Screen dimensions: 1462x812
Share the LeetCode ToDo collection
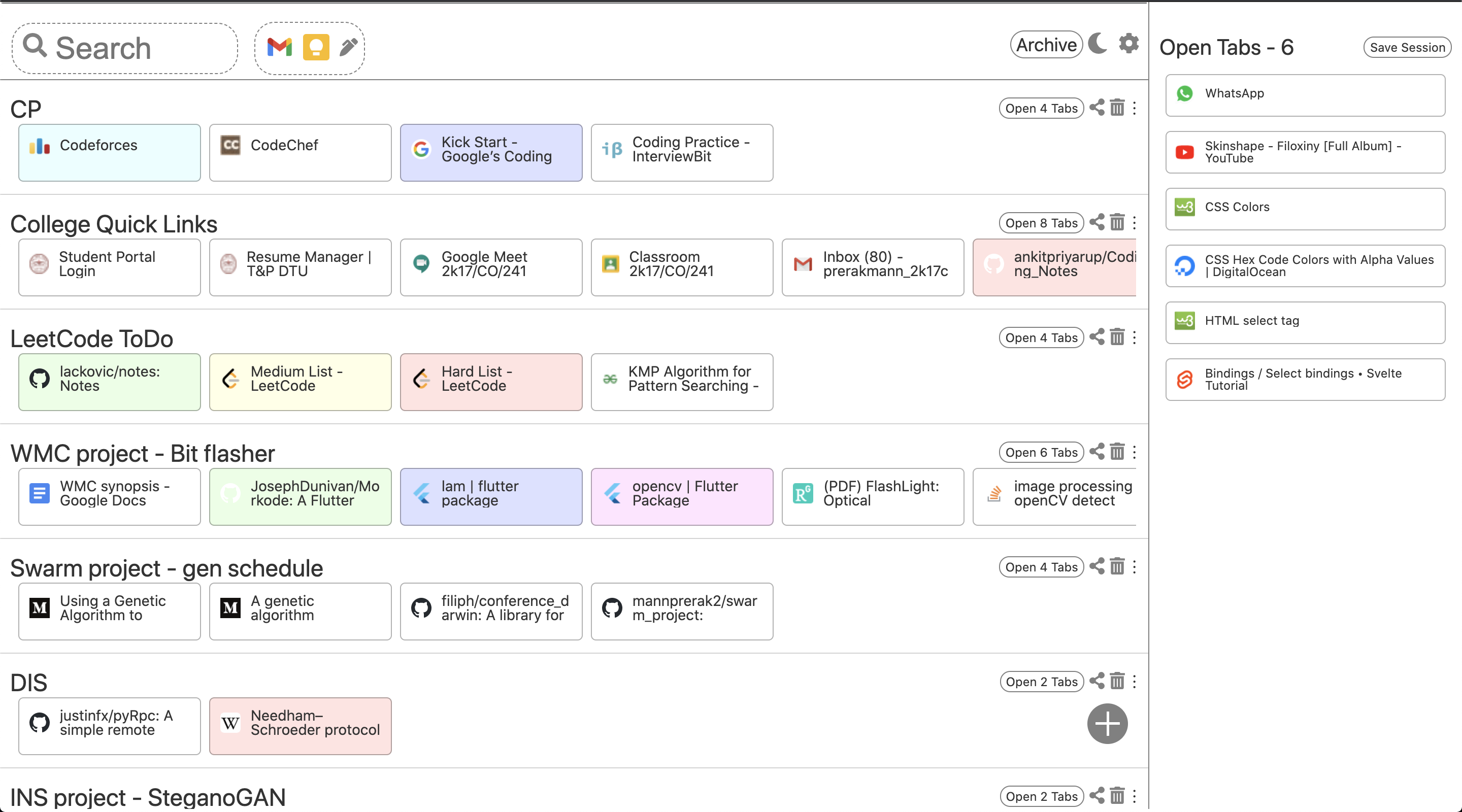(1097, 337)
